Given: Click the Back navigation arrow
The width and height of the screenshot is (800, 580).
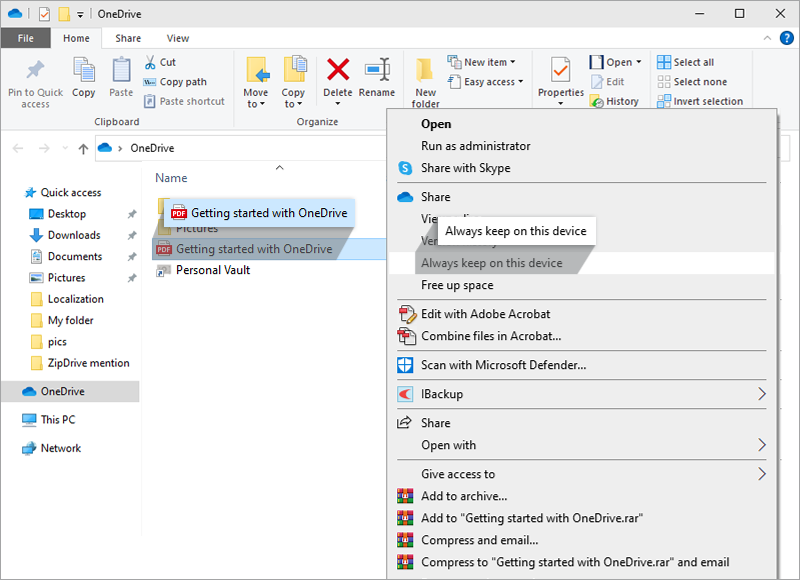Looking at the screenshot, I should (x=18, y=148).
